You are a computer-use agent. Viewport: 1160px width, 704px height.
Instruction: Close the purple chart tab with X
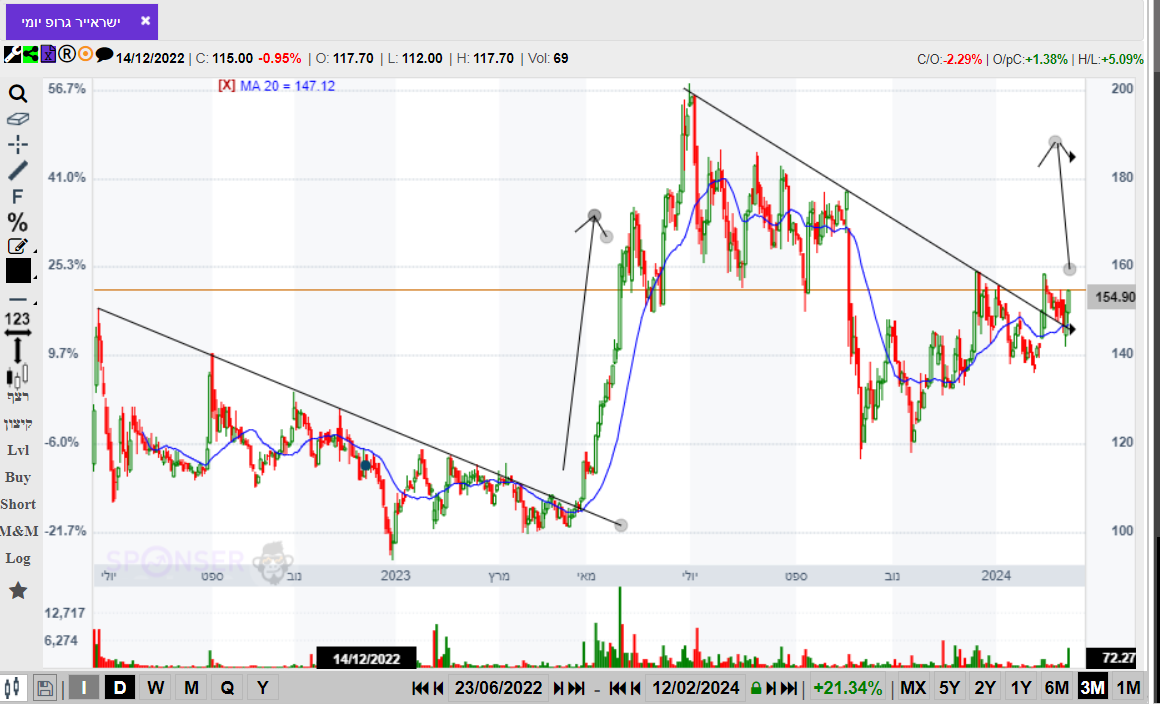tap(146, 21)
